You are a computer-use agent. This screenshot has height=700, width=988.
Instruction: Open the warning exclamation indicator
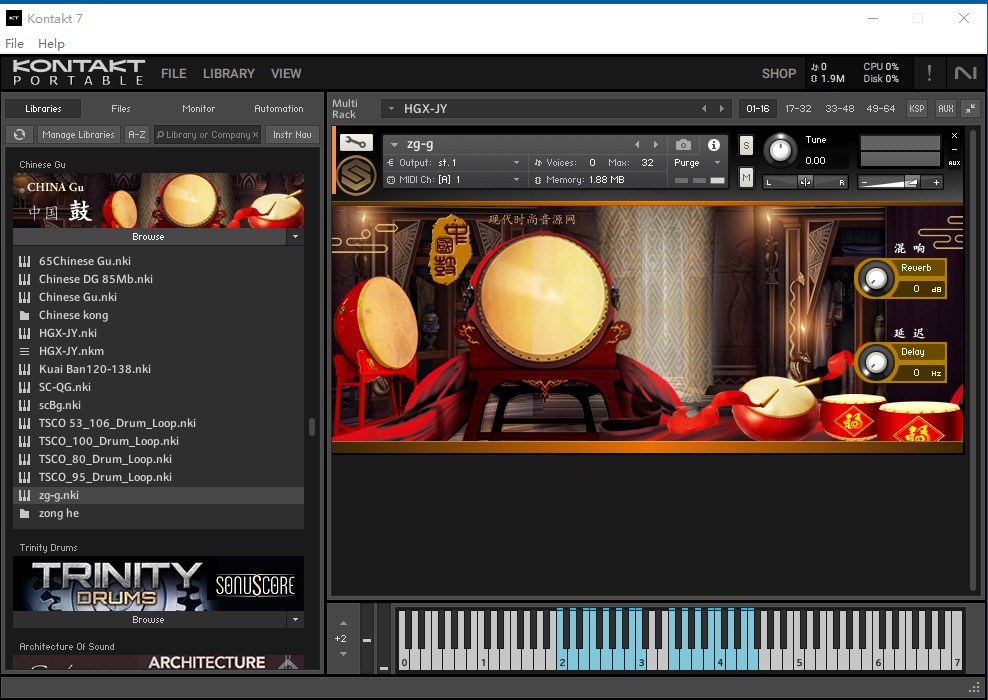click(929, 73)
